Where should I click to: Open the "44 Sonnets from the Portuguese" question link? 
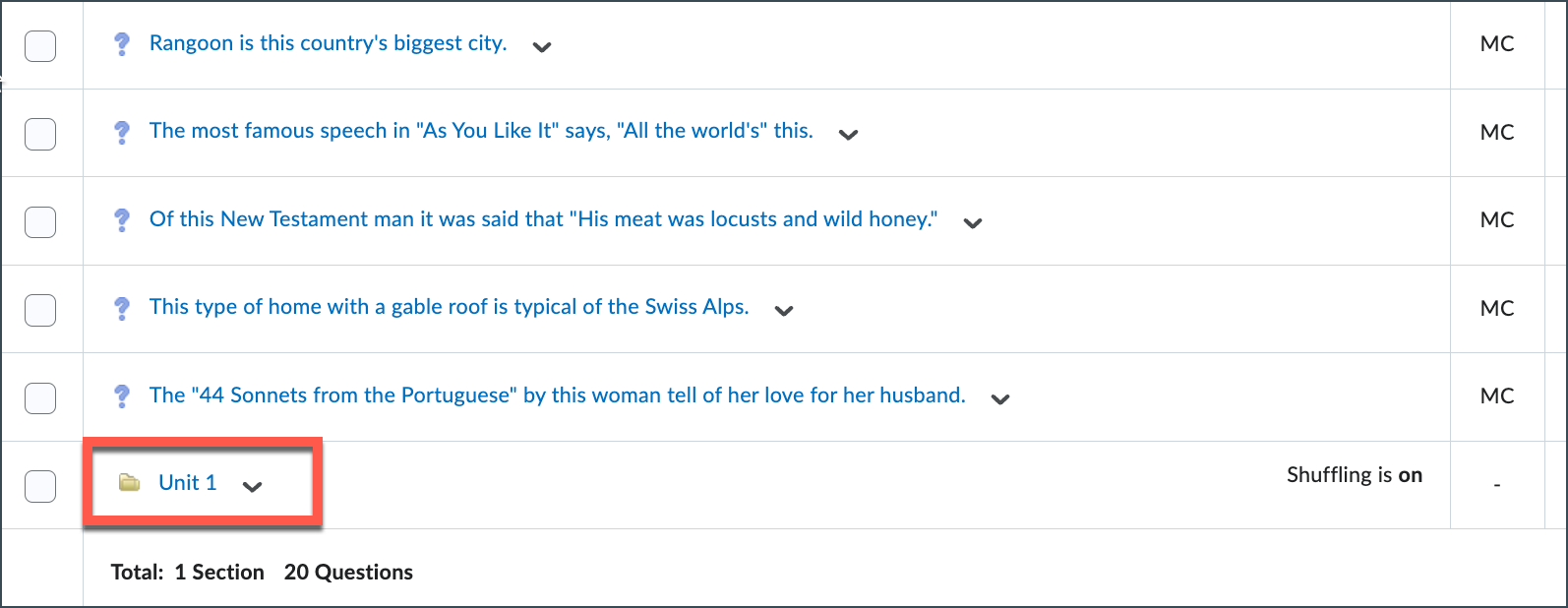[557, 395]
